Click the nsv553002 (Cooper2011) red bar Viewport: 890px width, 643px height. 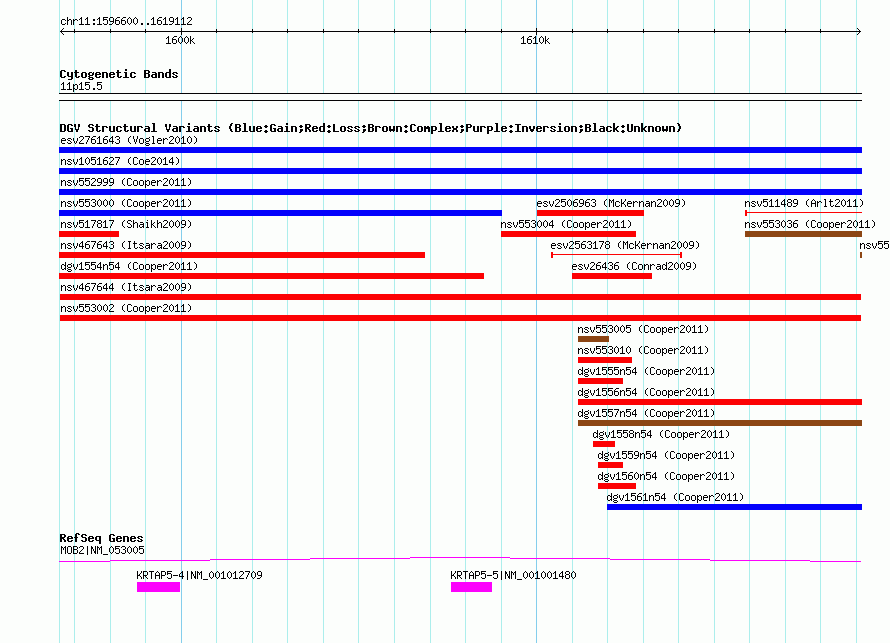pyautogui.click(x=460, y=318)
